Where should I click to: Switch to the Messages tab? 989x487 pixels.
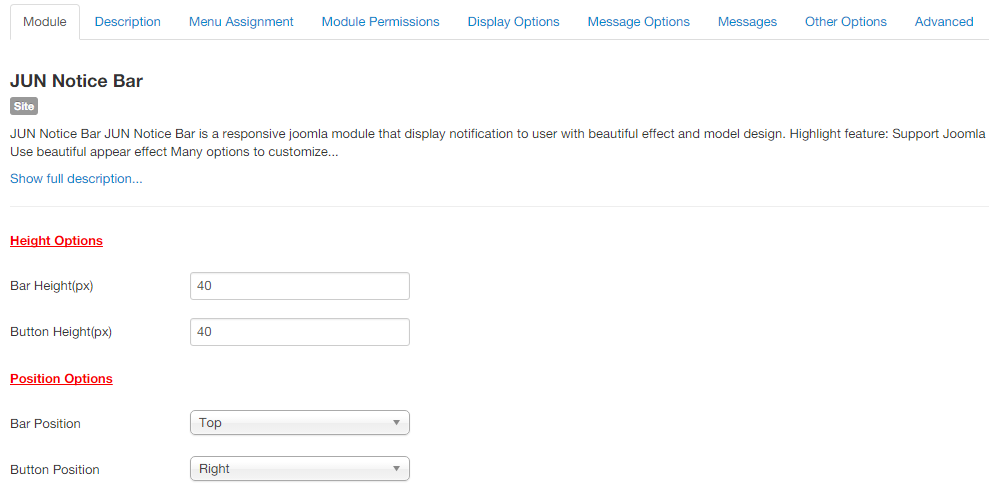click(x=747, y=22)
